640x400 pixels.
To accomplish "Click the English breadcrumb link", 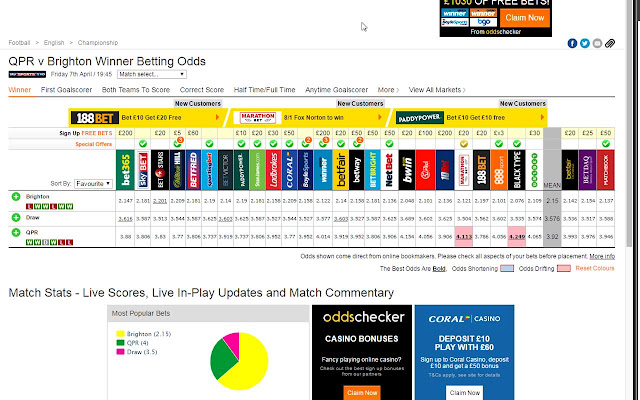I will [x=54, y=42].
